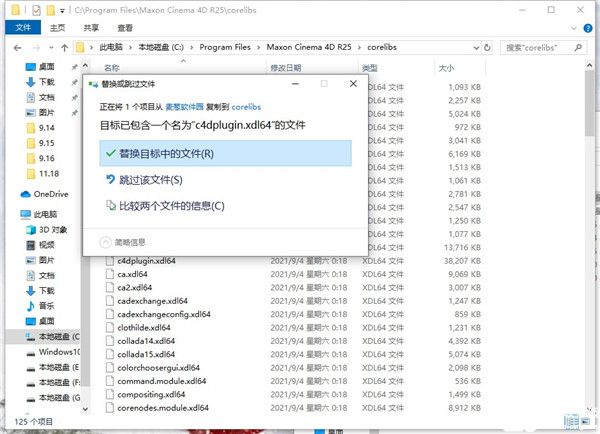600x434 pixels.
Task: Open the 文件 menu tab
Action: (17, 27)
